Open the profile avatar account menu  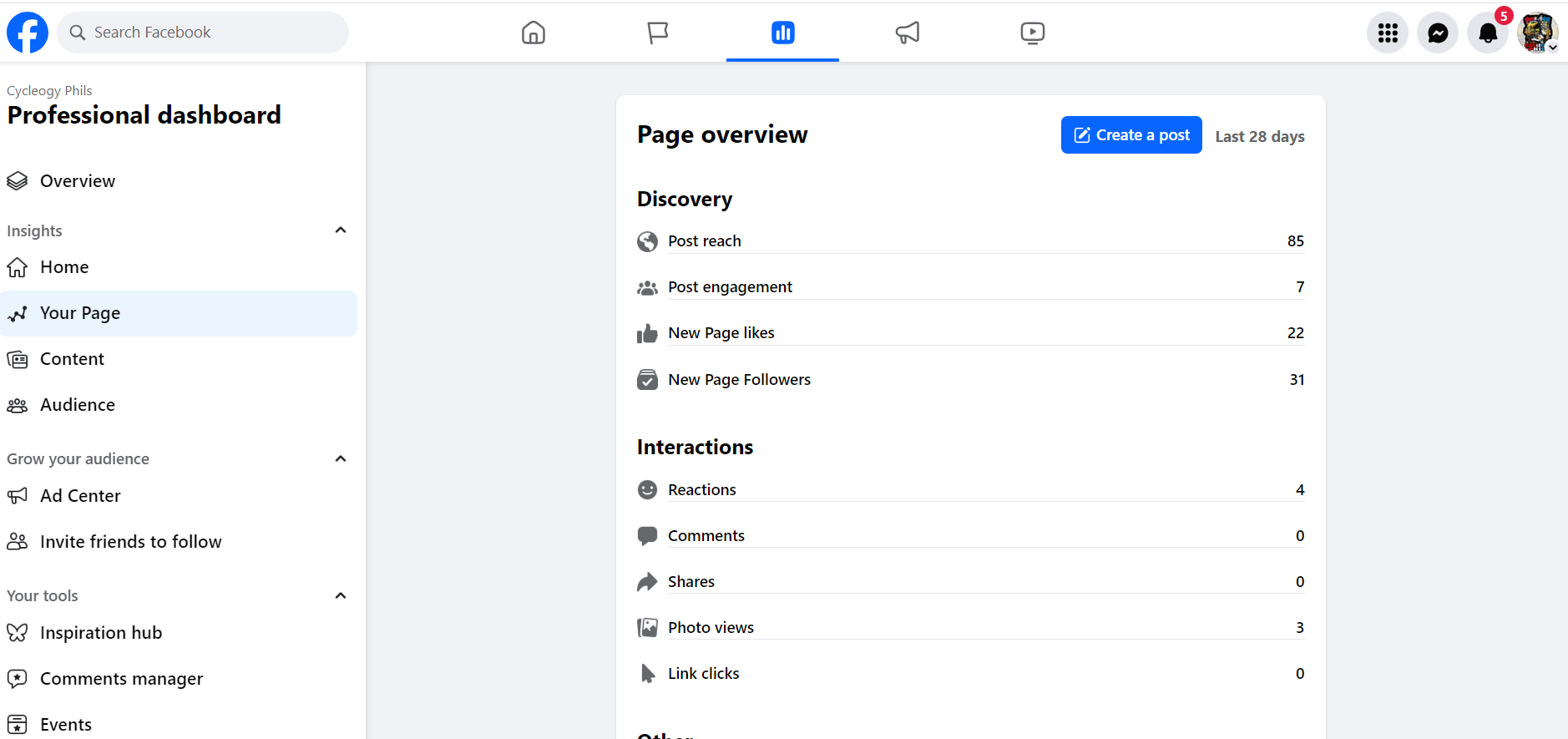click(x=1537, y=33)
